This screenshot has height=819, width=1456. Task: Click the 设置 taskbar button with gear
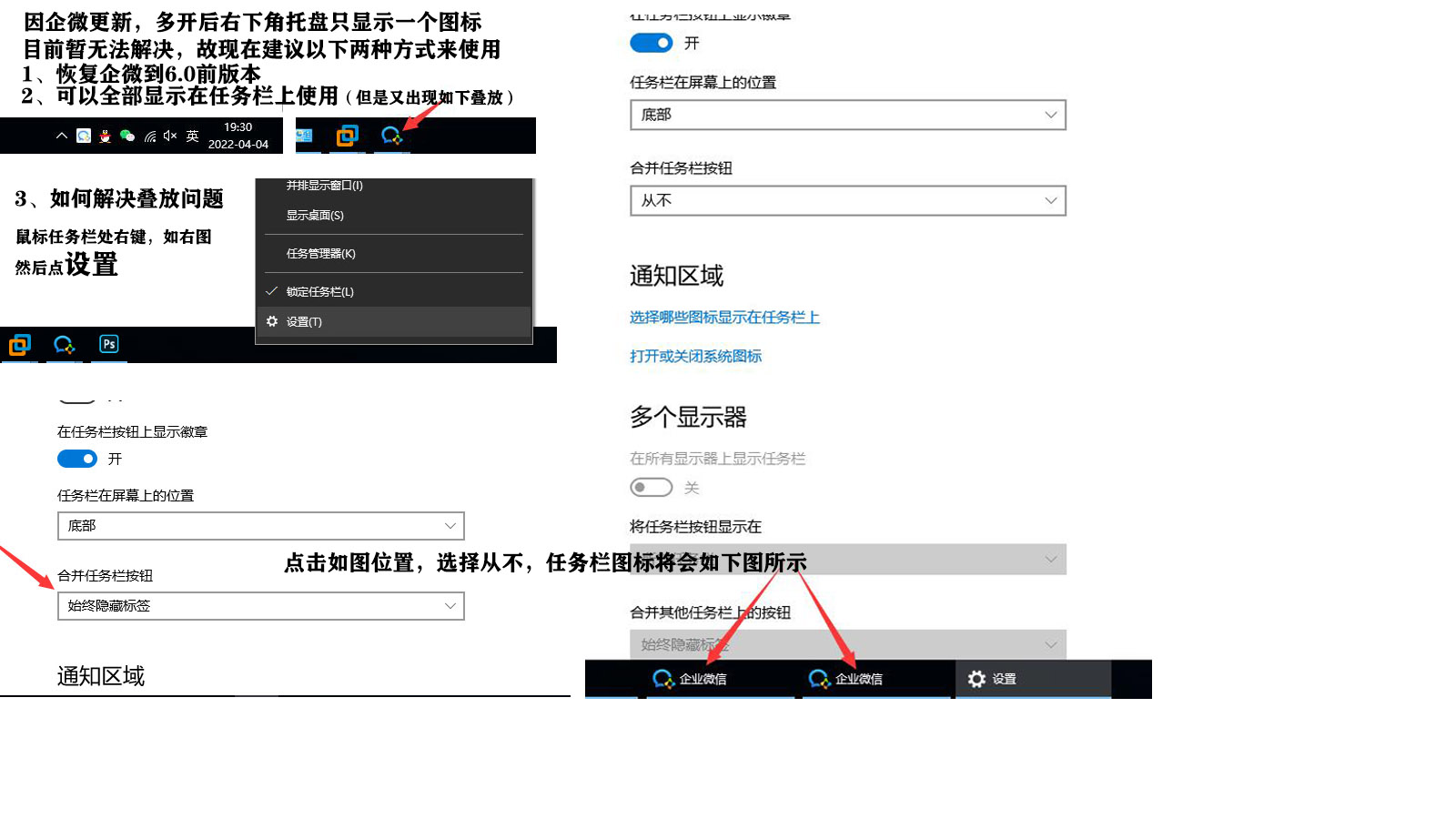coord(1033,679)
